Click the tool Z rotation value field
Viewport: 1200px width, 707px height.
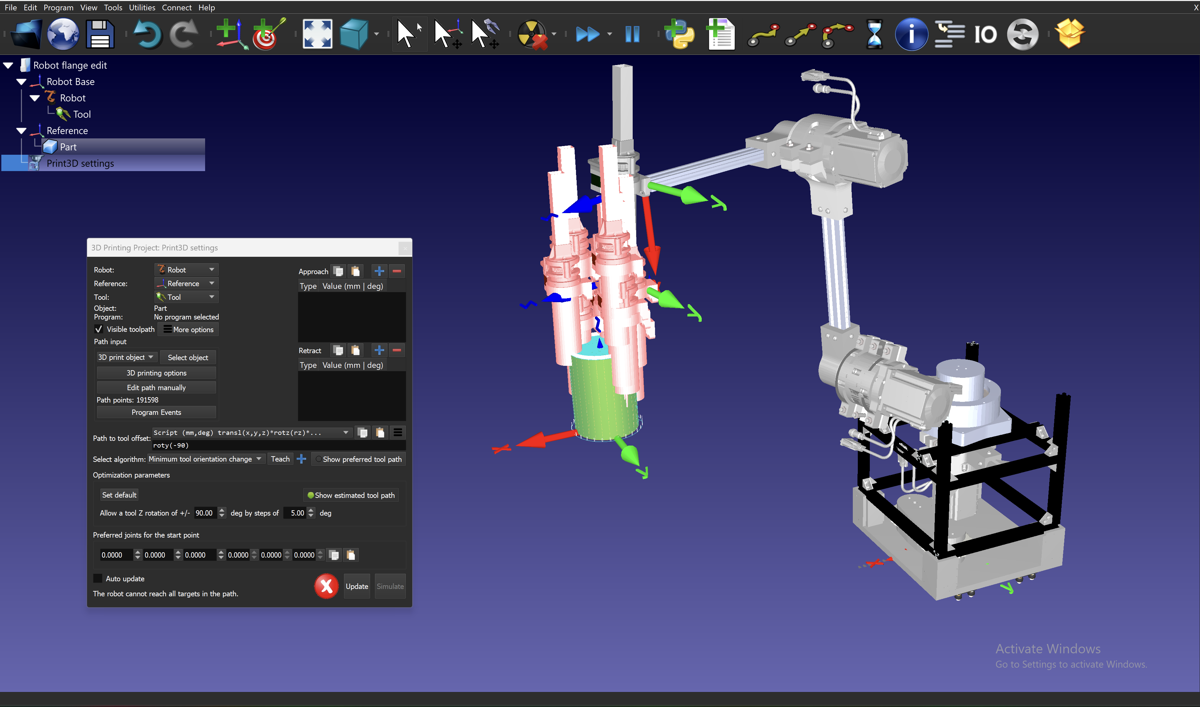204,513
